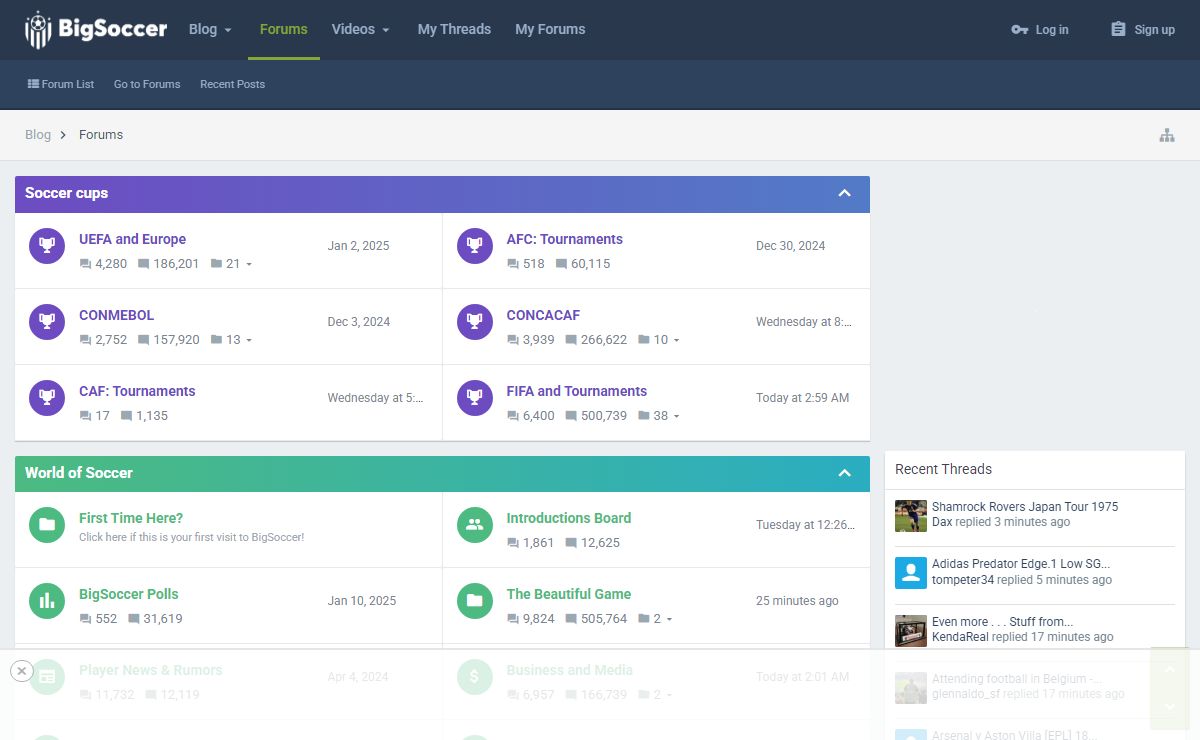Click the Log in button
Screen dimensions: 1200x740
pyautogui.click(x=1040, y=30)
